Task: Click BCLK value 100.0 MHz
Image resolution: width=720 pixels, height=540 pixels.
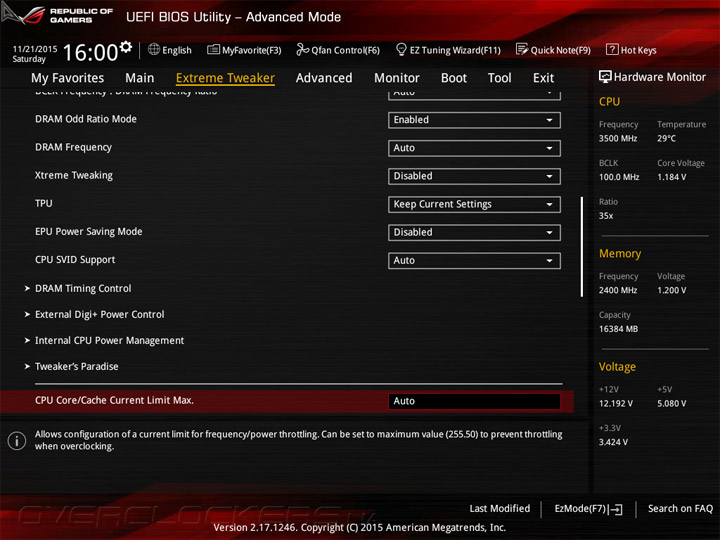Action: [619, 177]
